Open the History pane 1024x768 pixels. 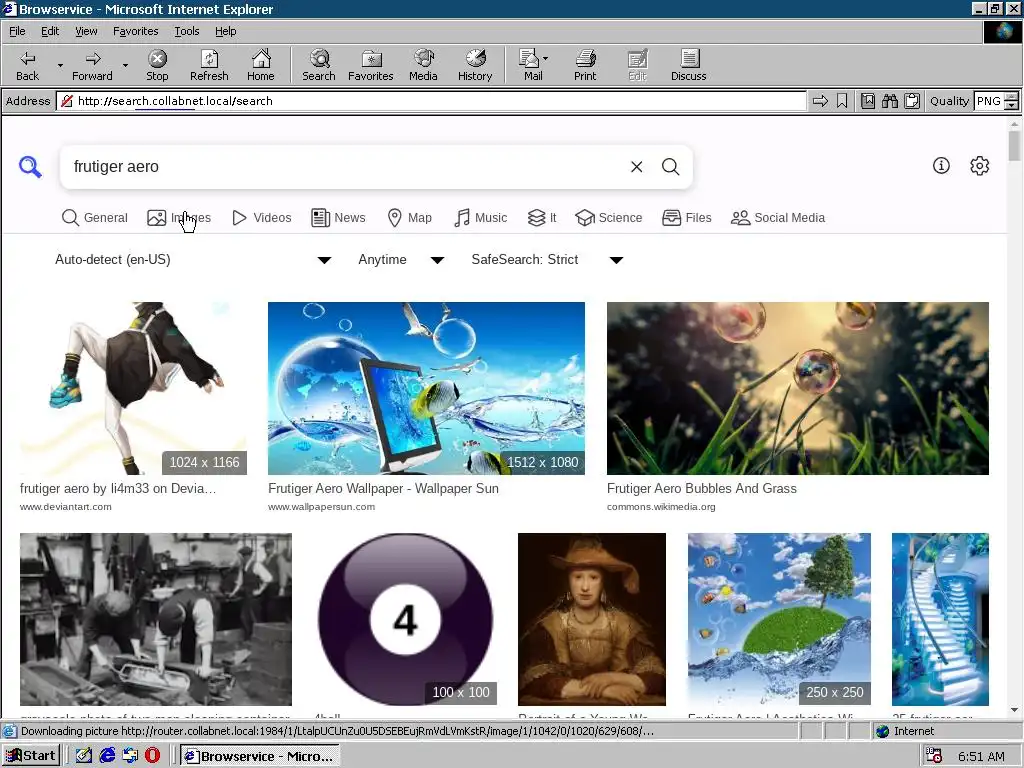point(475,65)
